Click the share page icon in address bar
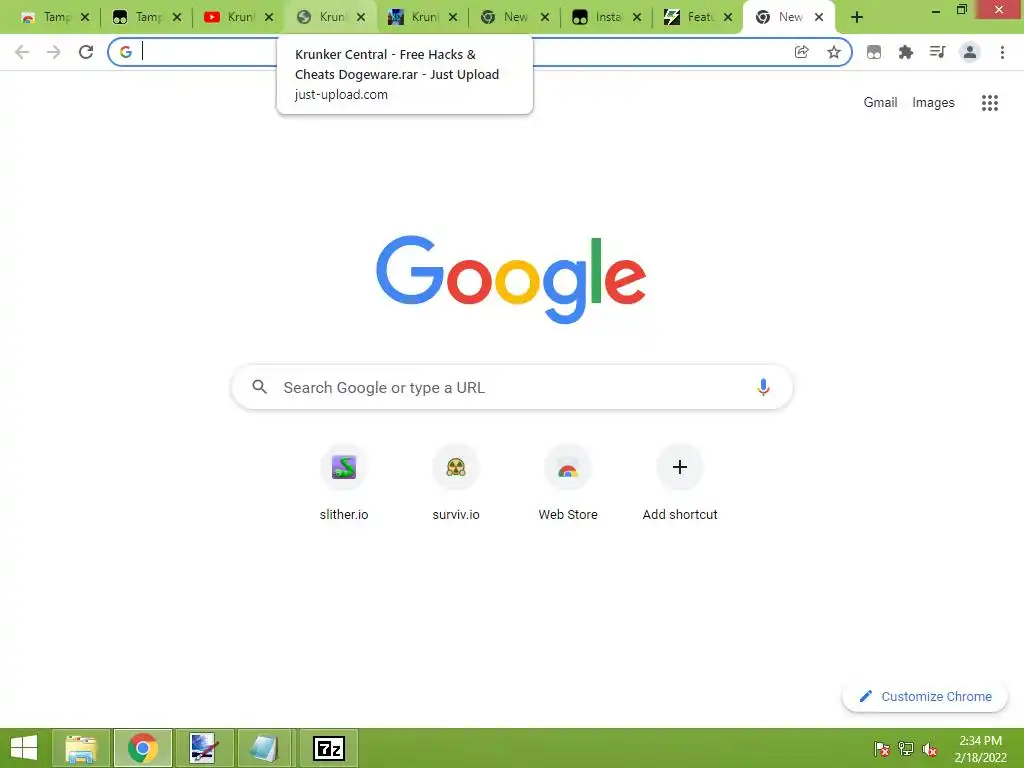This screenshot has height=768, width=1024. pyautogui.click(x=801, y=52)
